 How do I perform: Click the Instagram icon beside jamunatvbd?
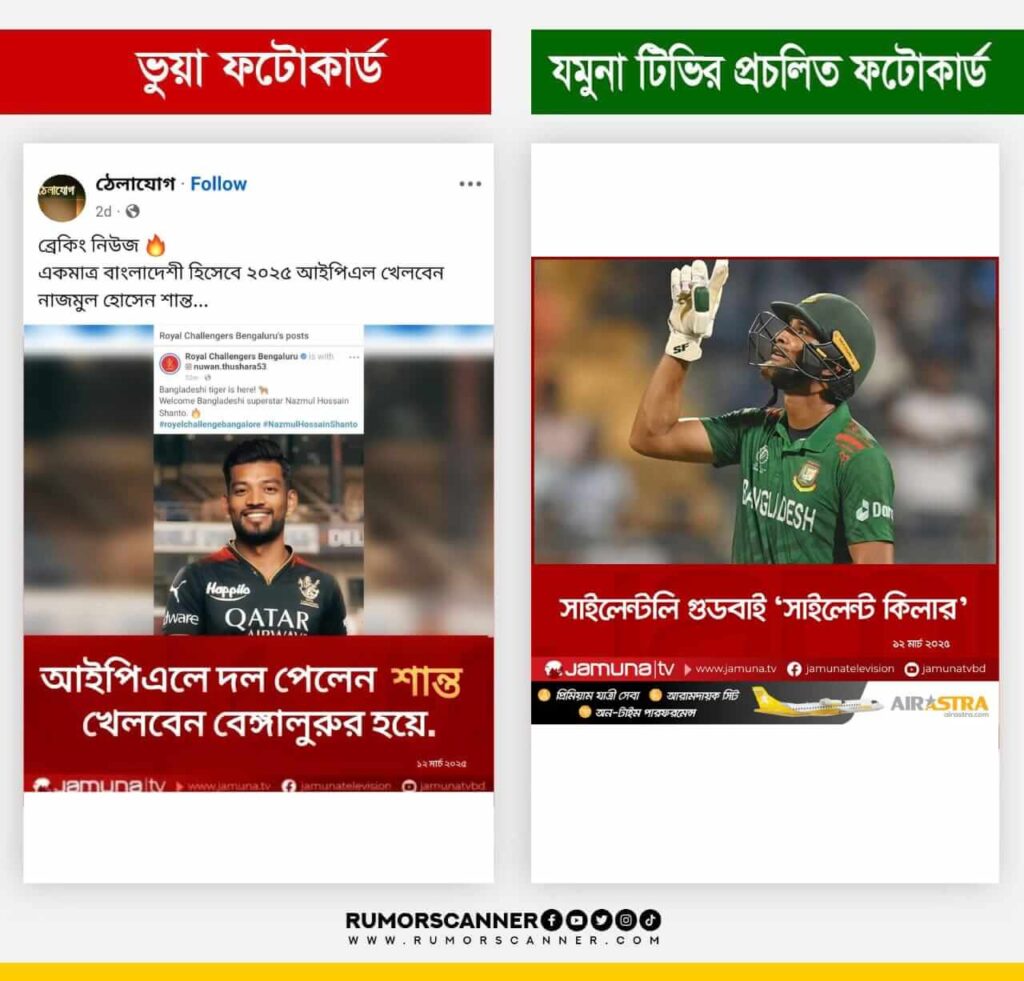coord(911,669)
